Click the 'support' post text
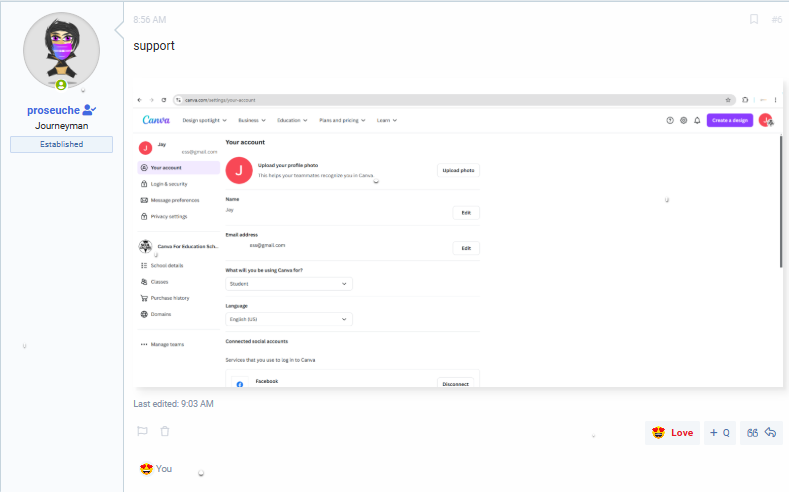The height and width of the screenshot is (492, 789). [154, 46]
